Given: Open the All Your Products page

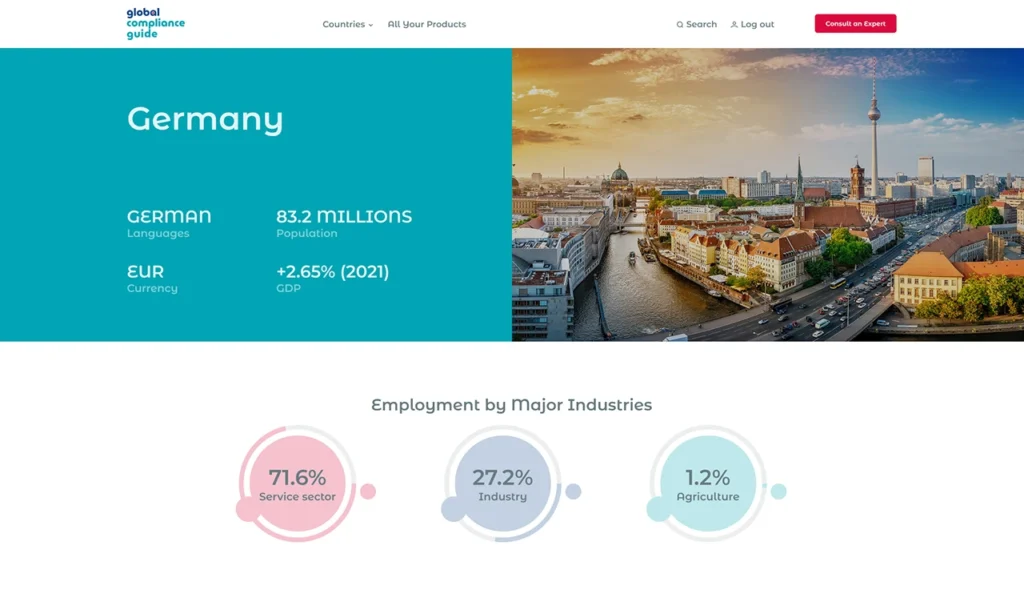Looking at the screenshot, I should click(x=426, y=24).
